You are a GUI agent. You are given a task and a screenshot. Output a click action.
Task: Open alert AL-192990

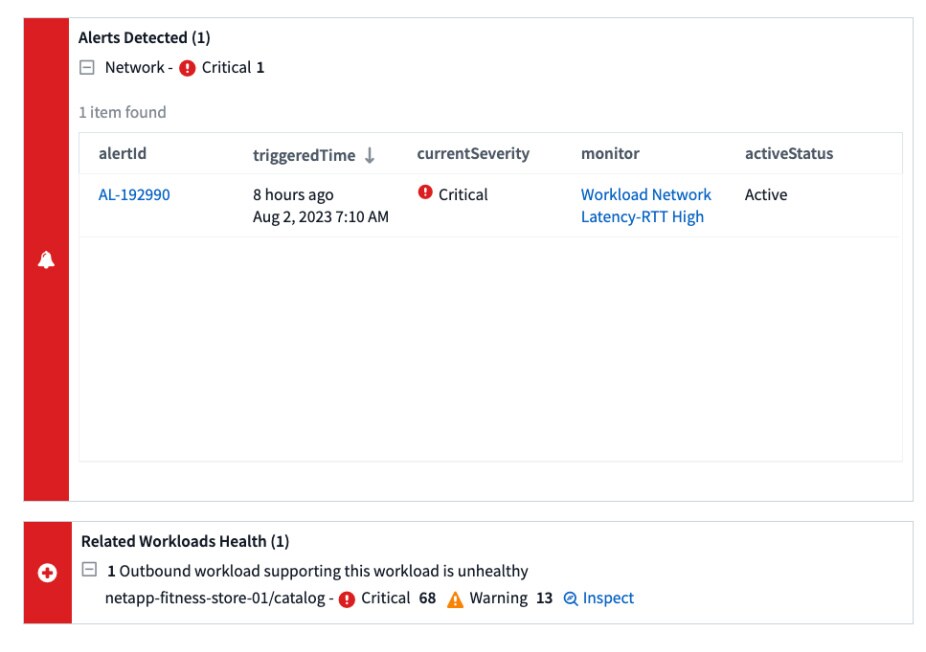click(x=134, y=195)
